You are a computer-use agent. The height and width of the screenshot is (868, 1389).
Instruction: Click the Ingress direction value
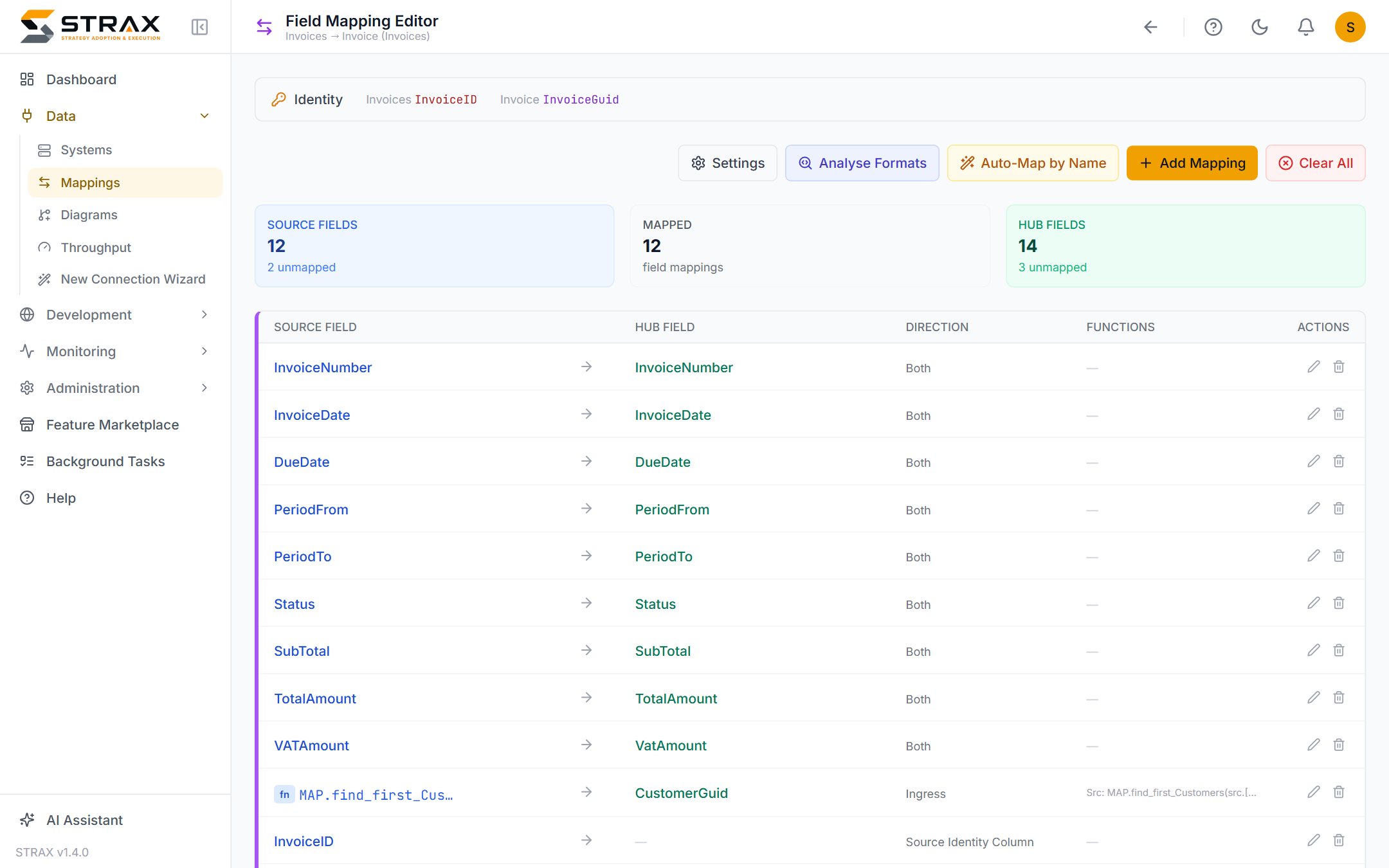click(x=925, y=793)
